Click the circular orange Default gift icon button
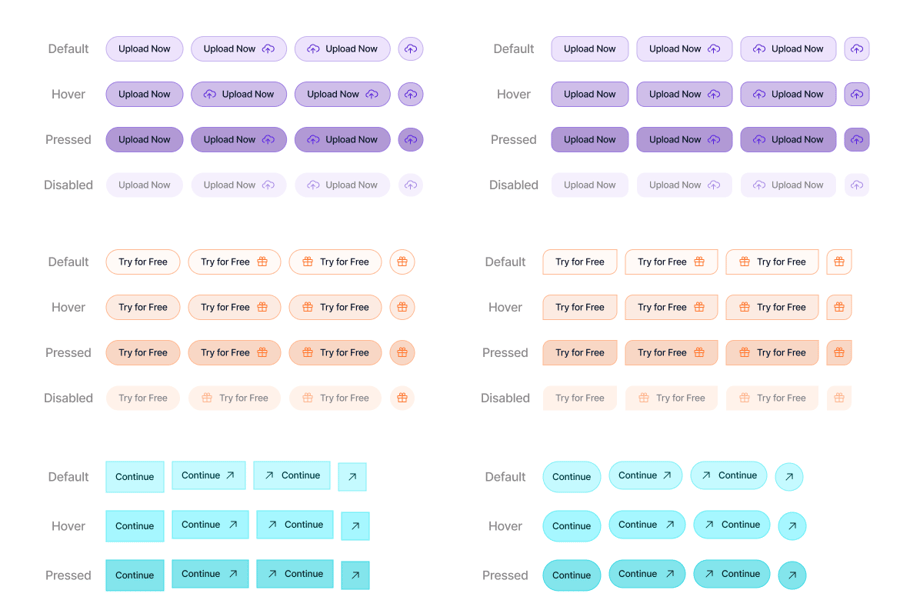The image size is (900, 600). coord(402,262)
